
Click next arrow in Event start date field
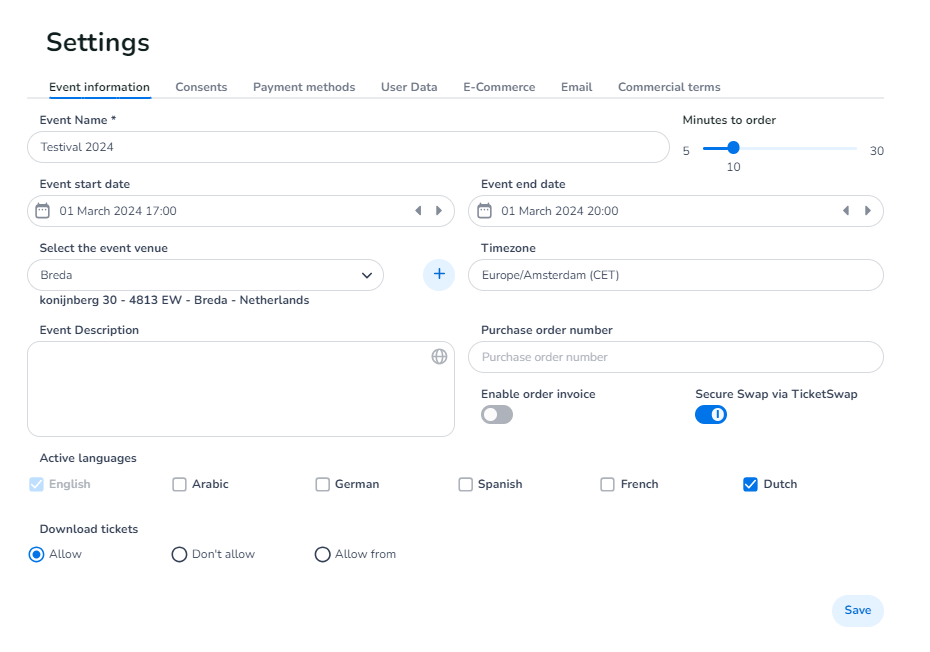[439, 211]
